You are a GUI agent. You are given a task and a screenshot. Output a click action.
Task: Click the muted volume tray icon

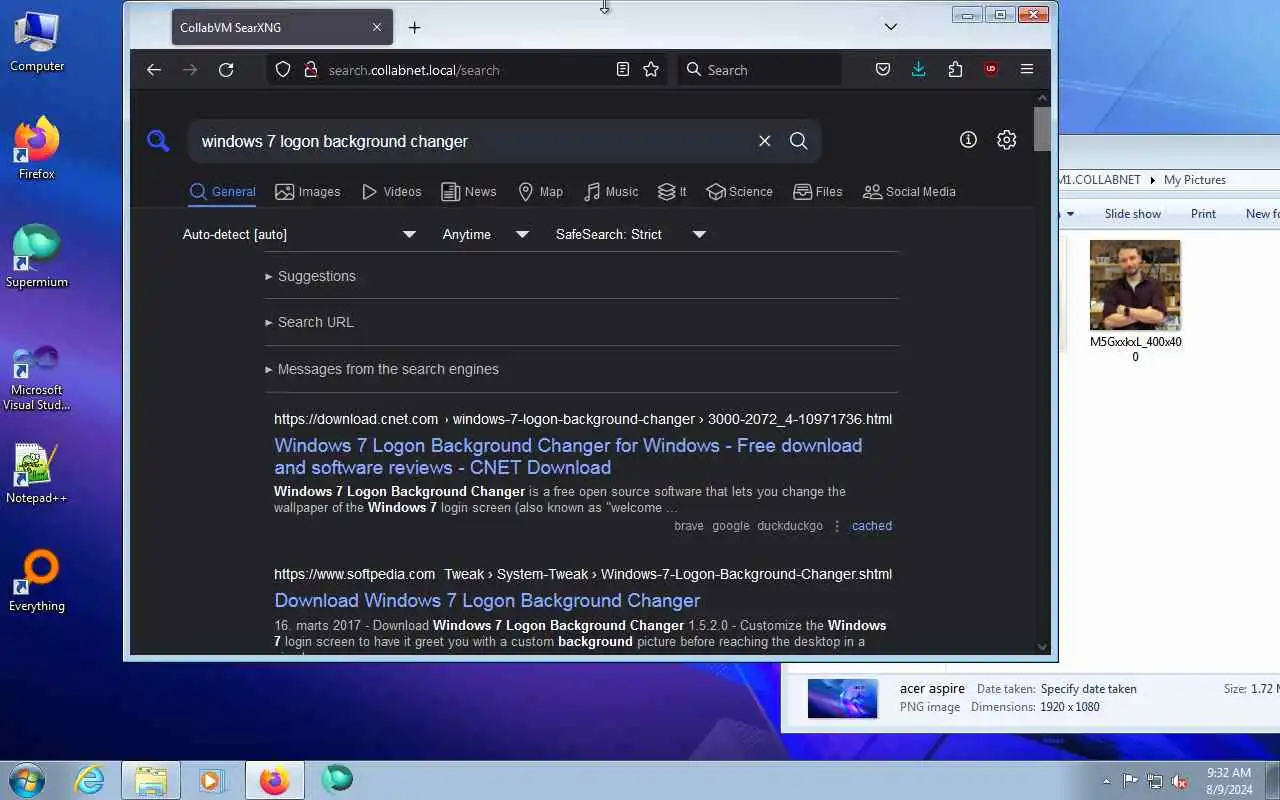[1180, 781]
